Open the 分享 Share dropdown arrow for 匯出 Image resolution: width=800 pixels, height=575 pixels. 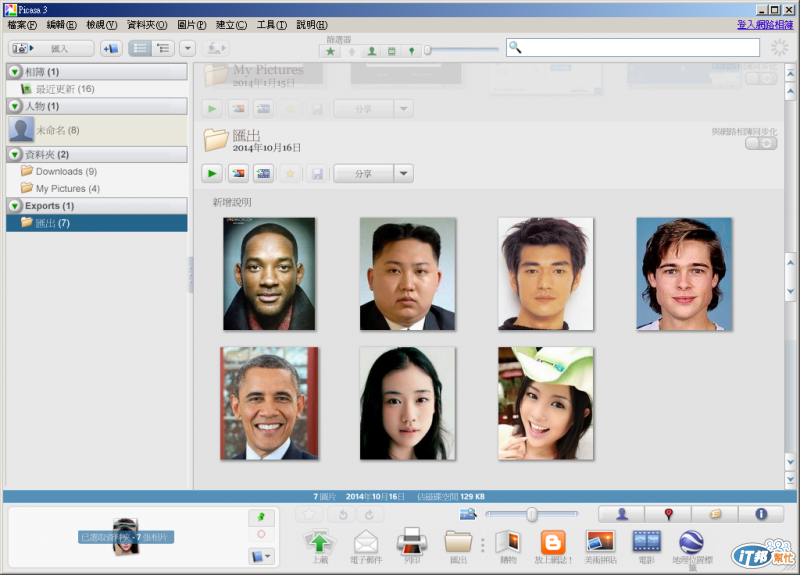404,173
